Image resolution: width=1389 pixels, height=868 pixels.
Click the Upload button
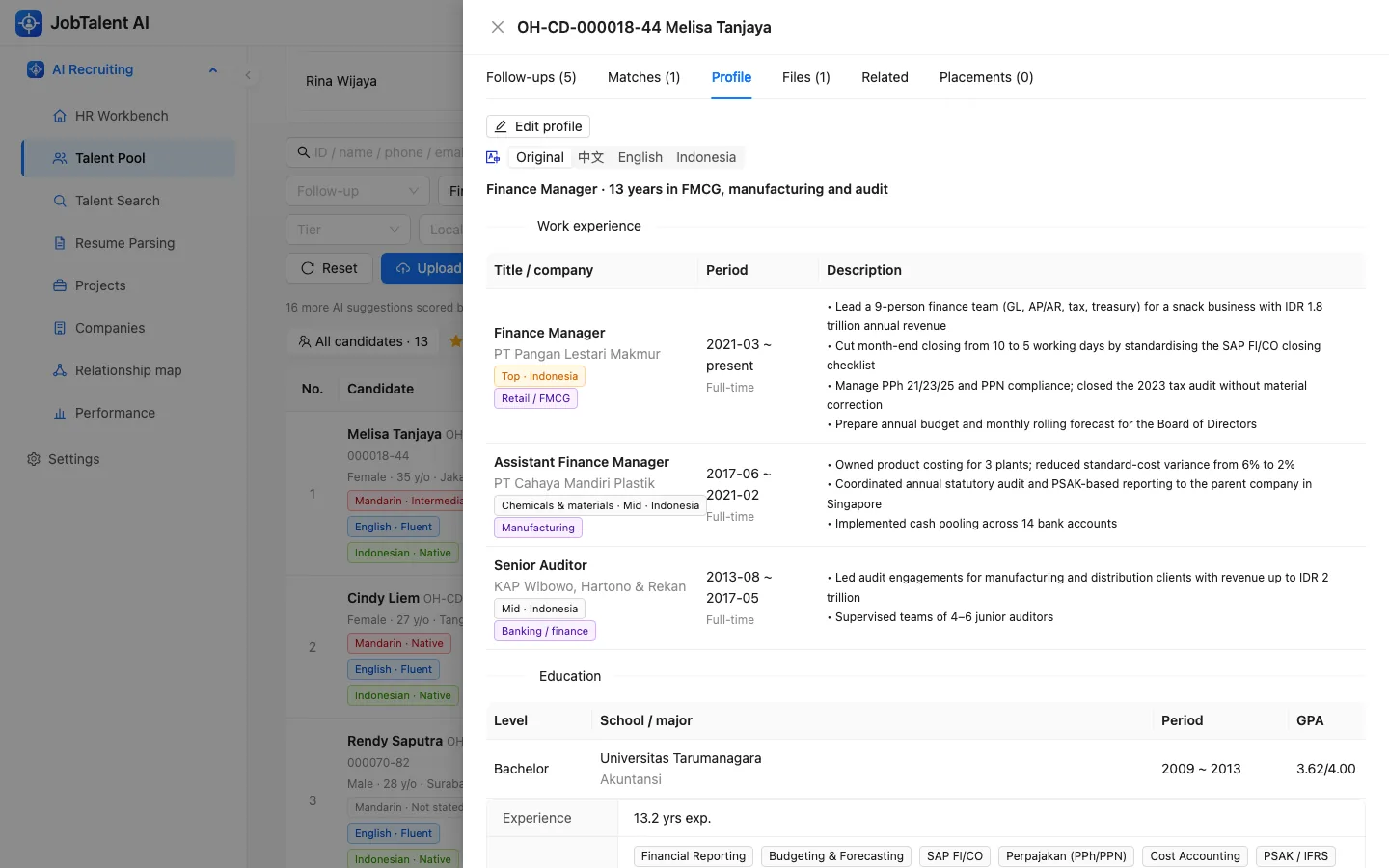pyautogui.click(x=422, y=268)
